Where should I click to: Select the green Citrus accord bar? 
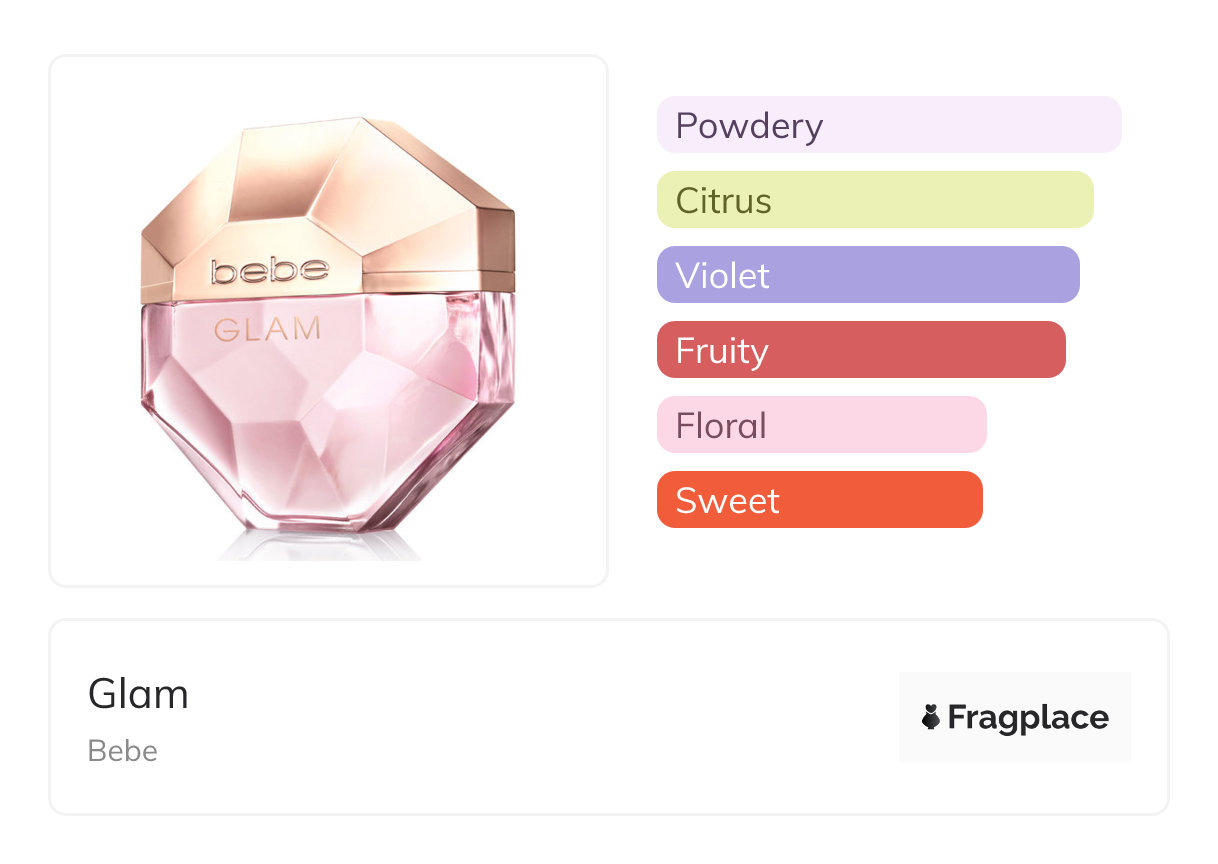tap(874, 200)
